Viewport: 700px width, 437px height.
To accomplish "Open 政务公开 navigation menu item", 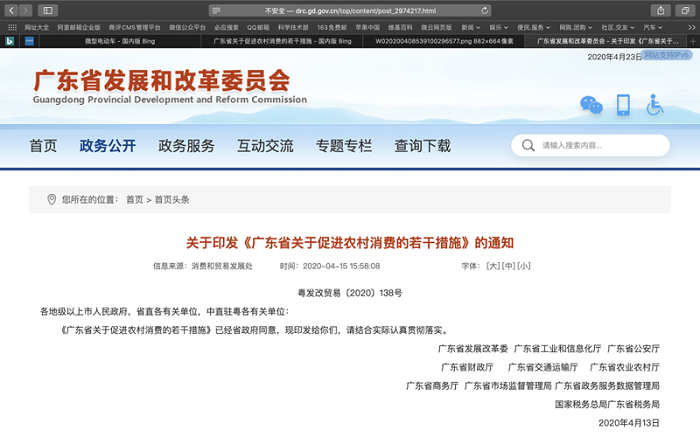I will point(107,146).
